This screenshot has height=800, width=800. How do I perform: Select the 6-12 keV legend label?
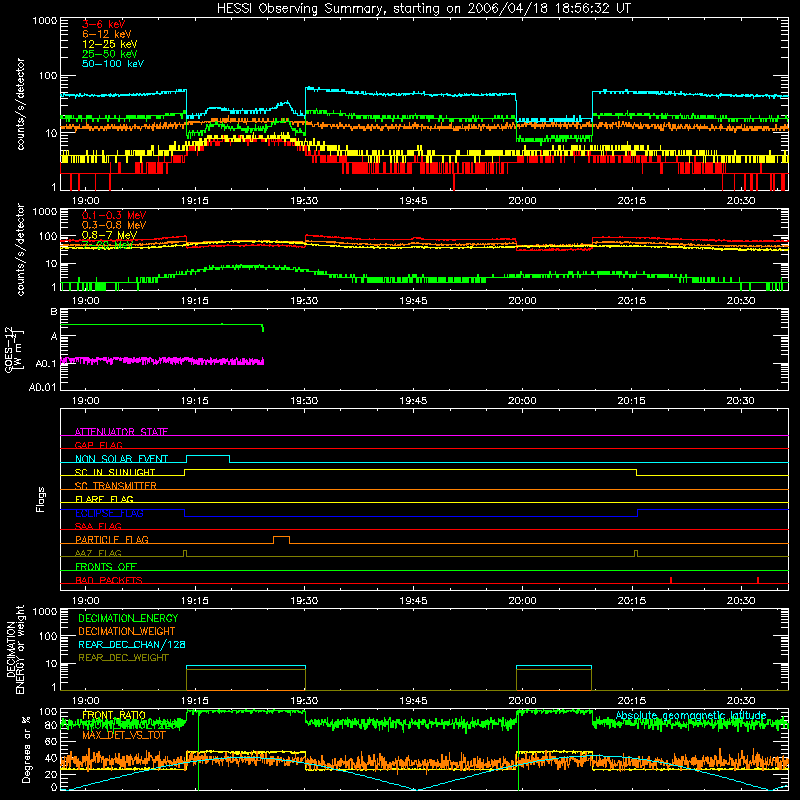(x=107, y=34)
